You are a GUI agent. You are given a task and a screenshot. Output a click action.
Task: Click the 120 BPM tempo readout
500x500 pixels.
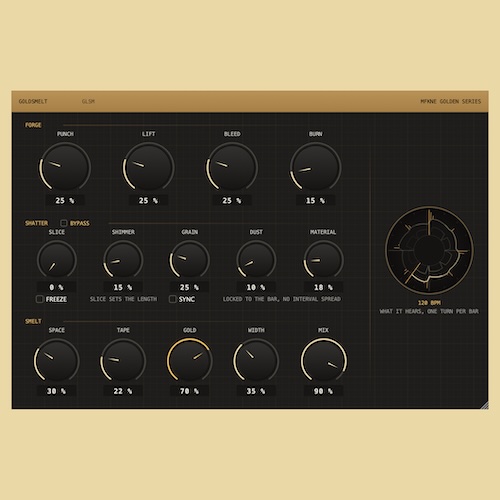tap(429, 303)
